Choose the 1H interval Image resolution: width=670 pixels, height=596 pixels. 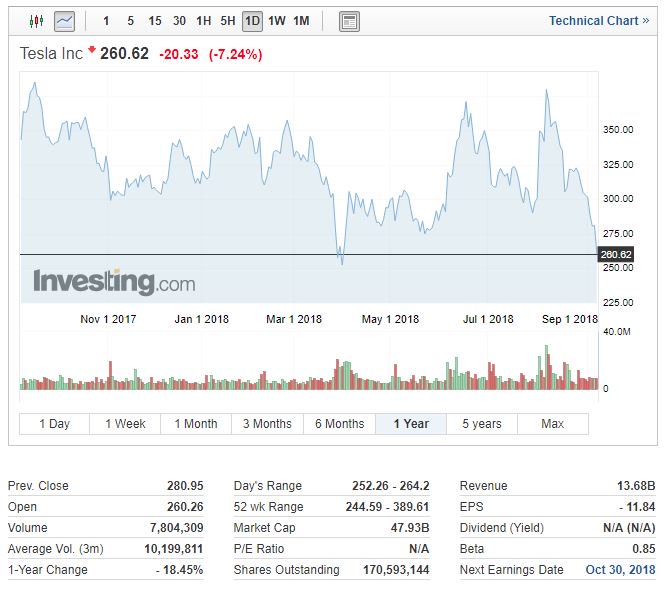203,21
